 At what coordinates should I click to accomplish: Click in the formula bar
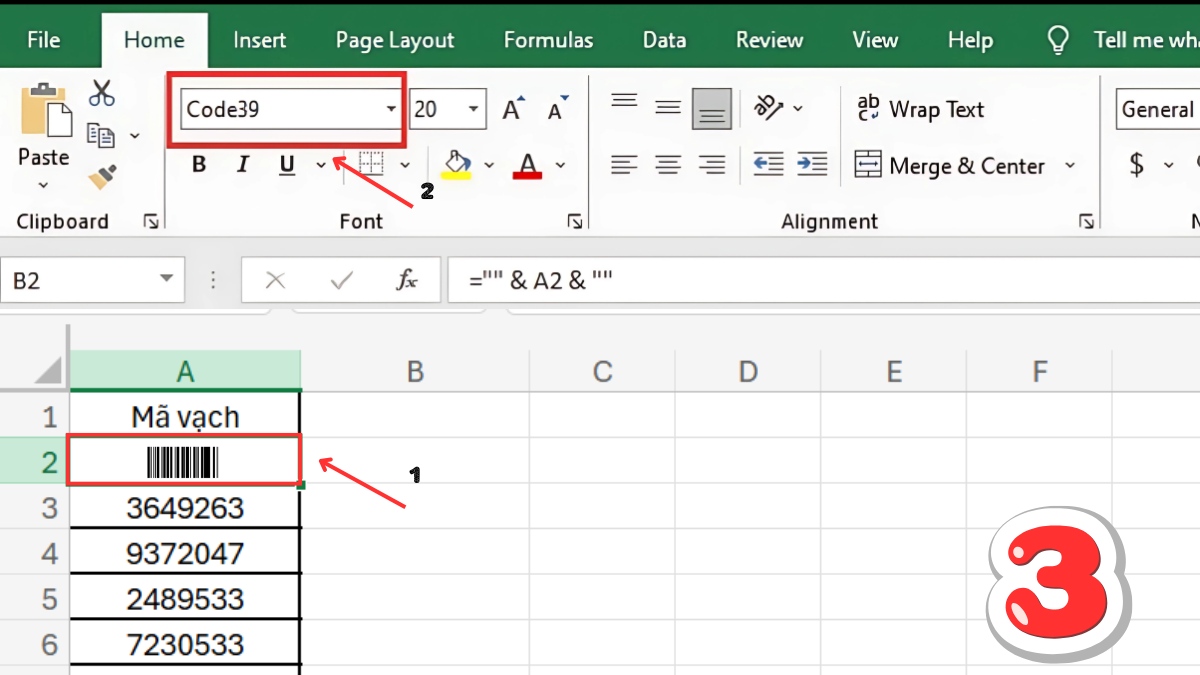[x=824, y=281]
